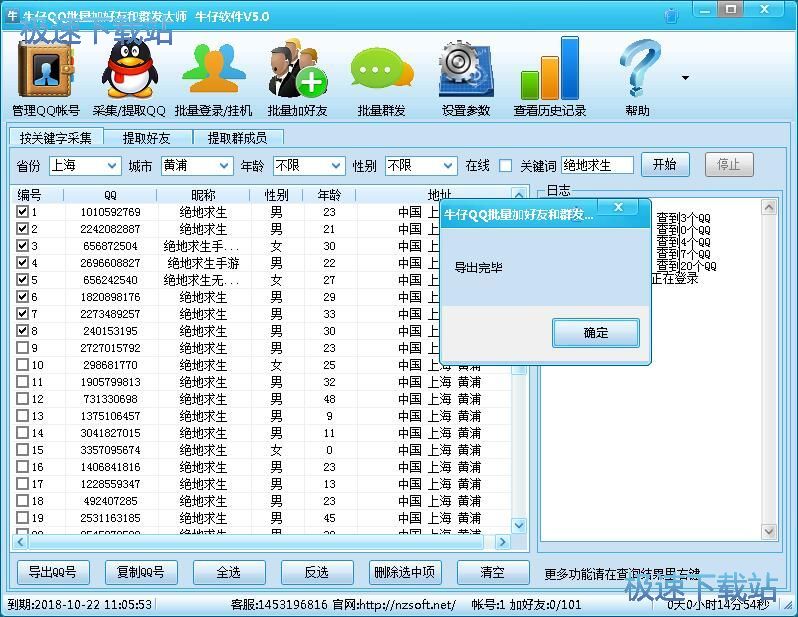Open the 省份 dropdown showing 上海
The image size is (798, 617).
point(85,165)
